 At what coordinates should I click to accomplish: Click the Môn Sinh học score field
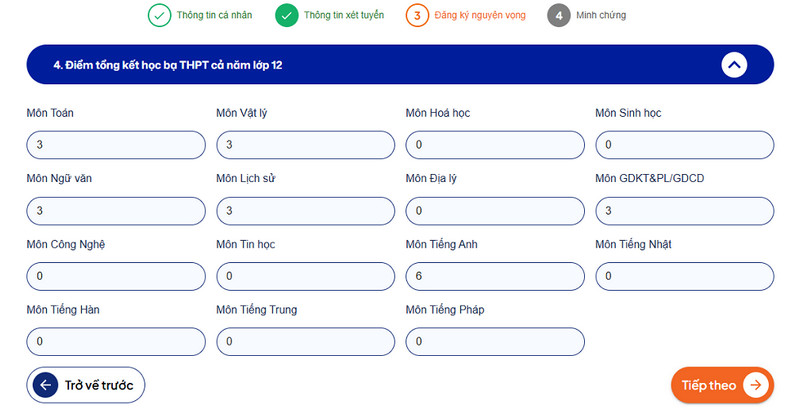tap(685, 145)
